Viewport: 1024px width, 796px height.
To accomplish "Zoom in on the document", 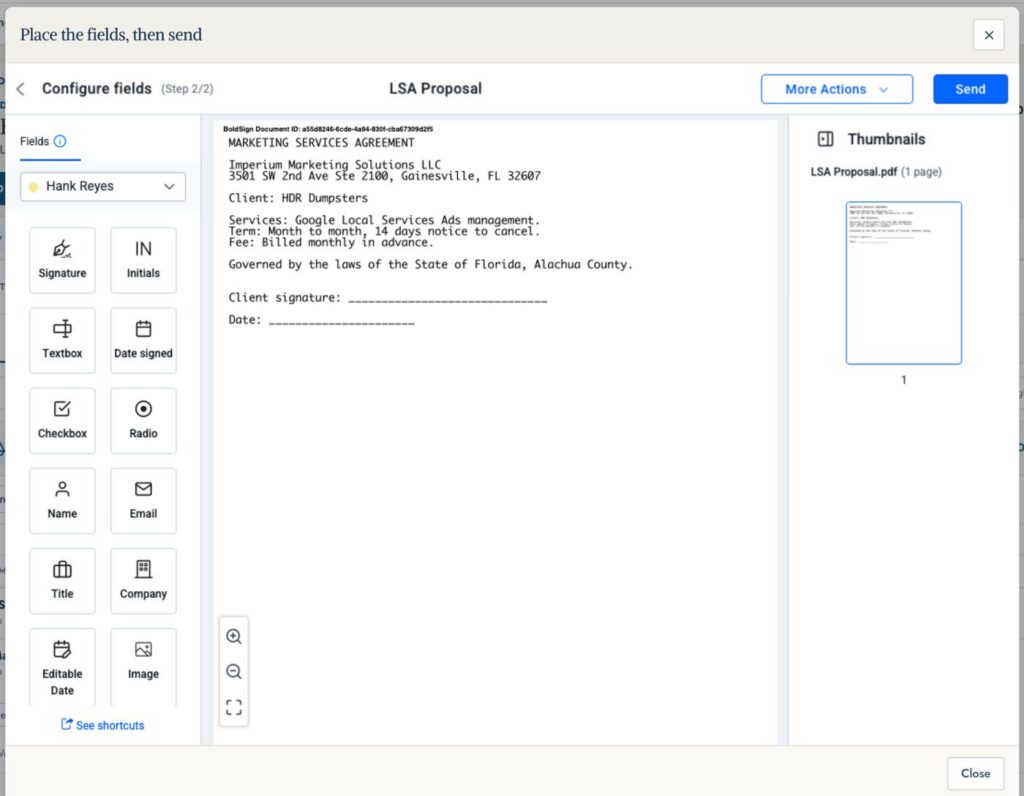I will pyautogui.click(x=234, y=636).
